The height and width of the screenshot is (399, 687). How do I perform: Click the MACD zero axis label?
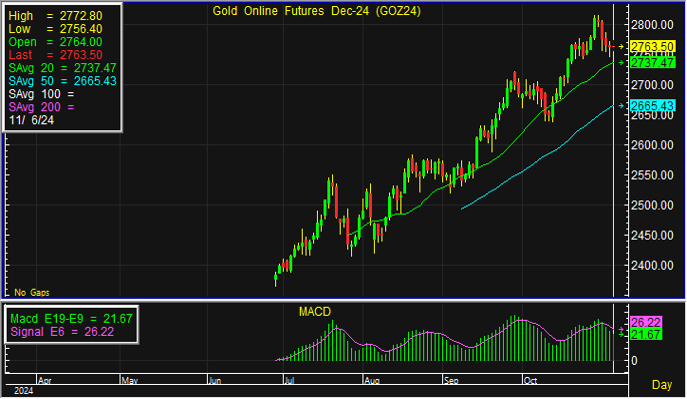[634, 361]
